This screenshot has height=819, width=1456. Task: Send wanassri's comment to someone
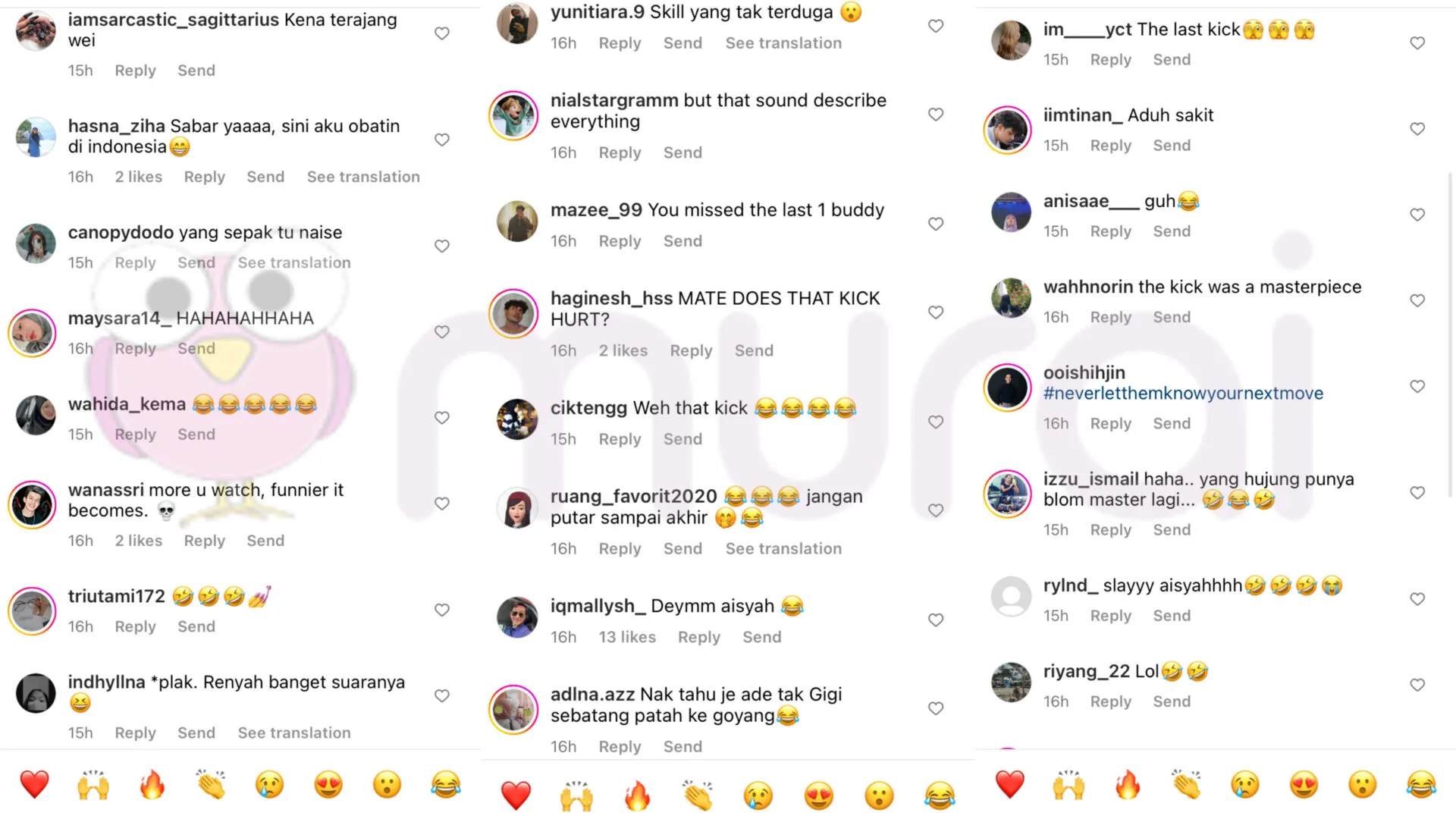tap(265, 541)
